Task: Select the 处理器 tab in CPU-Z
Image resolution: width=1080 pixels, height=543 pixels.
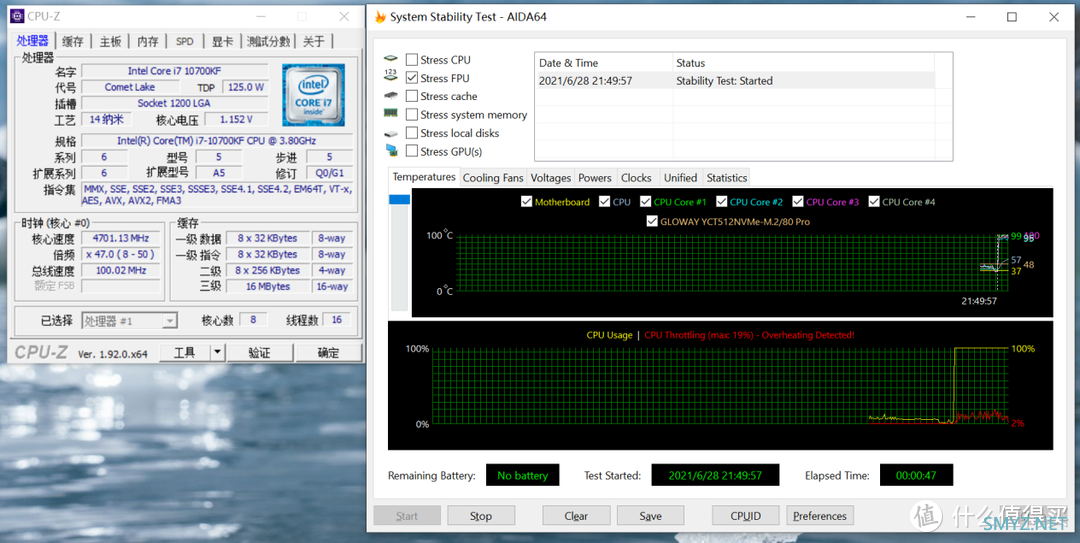Action: [32, 41]
